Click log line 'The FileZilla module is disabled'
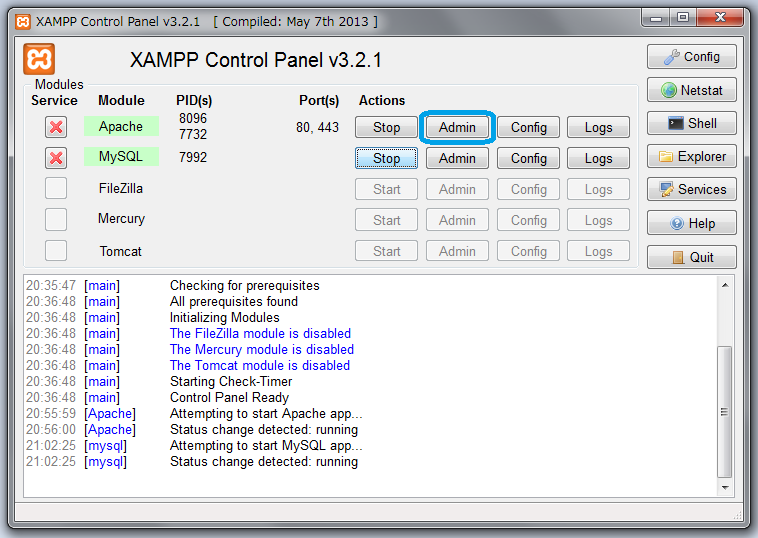The image size is (758, 538). tap(260, 334)
